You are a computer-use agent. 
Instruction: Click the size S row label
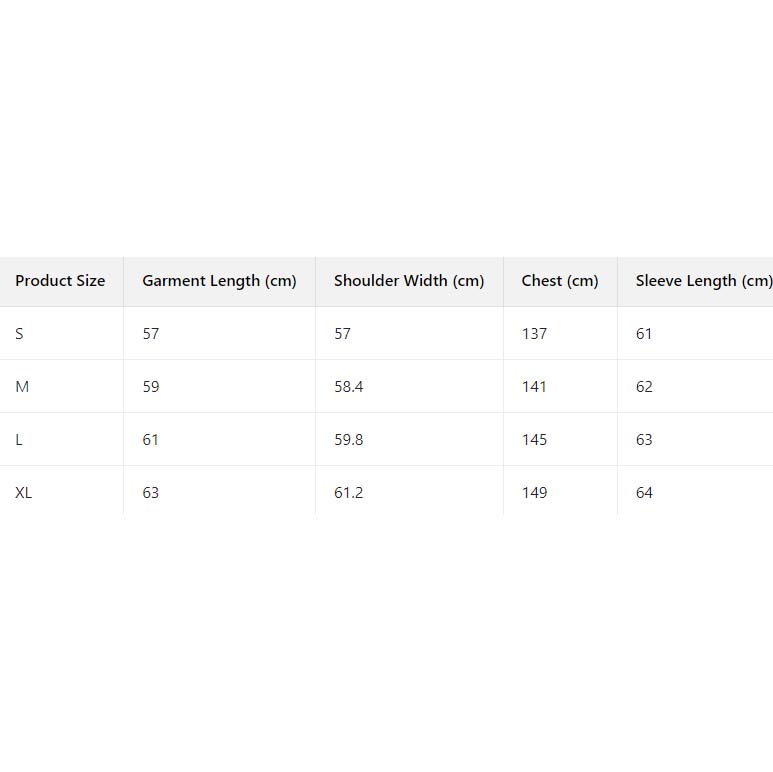[19, 334]
